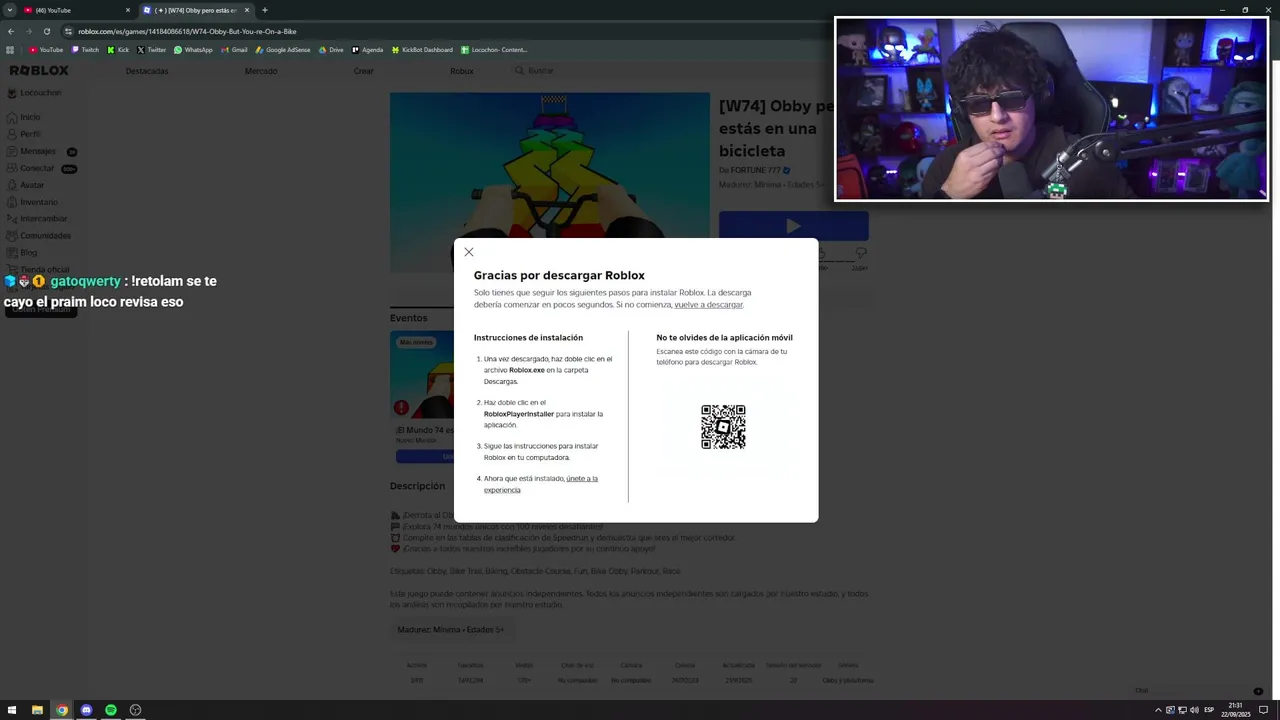
Task: Go forward in browser history
Action: point(28,31)
